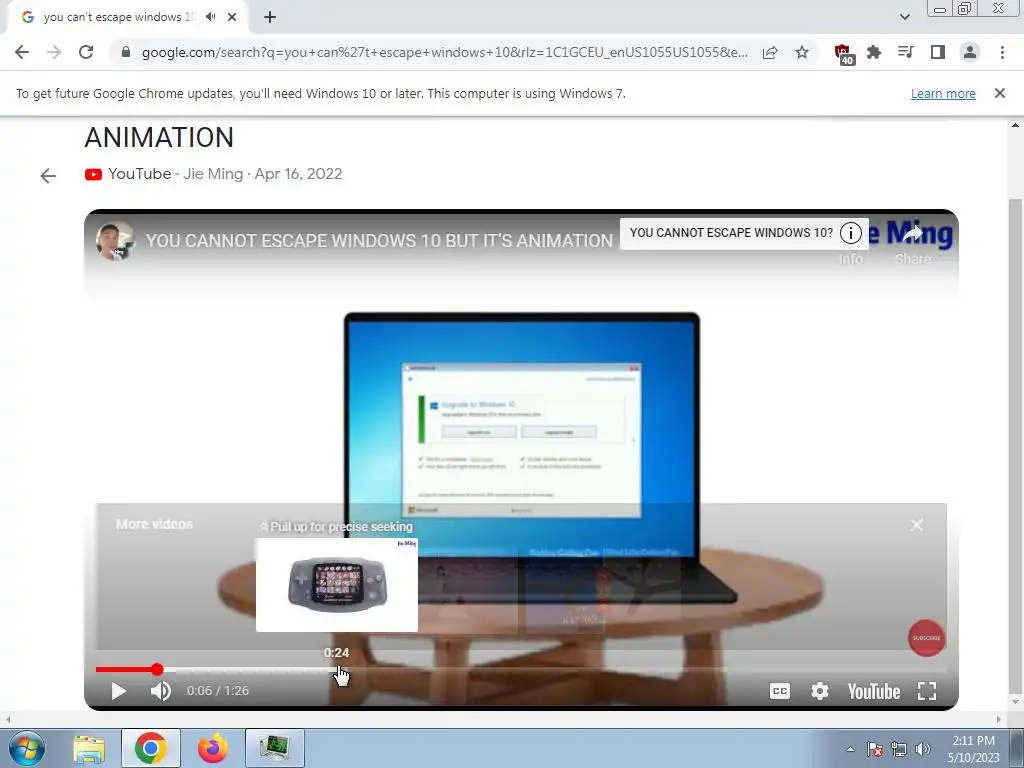This screenshot has width=1024, height=768.
Task: Click the Jie Ming channel avatar
Action: coord(115,240)
